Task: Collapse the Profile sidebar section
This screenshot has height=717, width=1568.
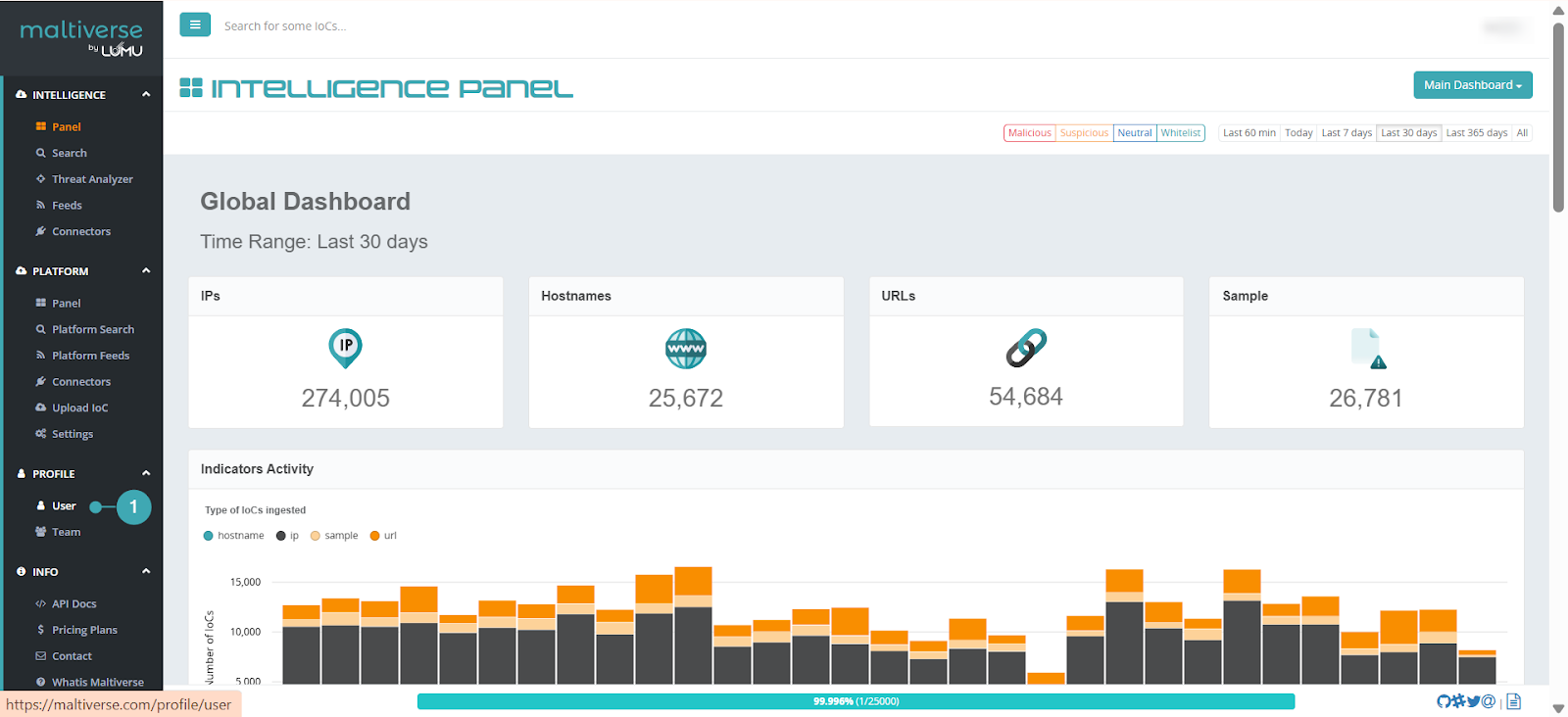Action: 146,474
